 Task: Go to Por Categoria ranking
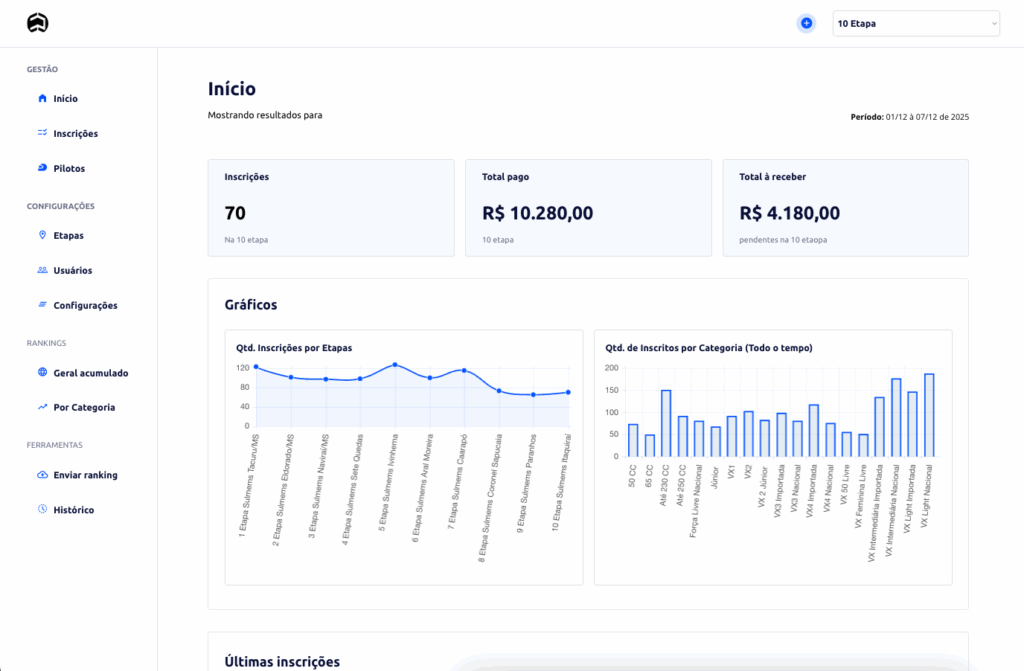[x=84, y=407]
